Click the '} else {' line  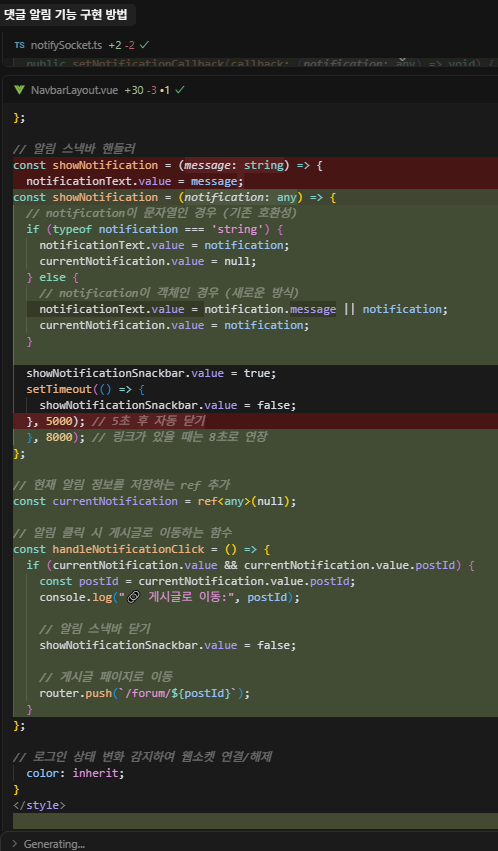(x=53, y=277)
